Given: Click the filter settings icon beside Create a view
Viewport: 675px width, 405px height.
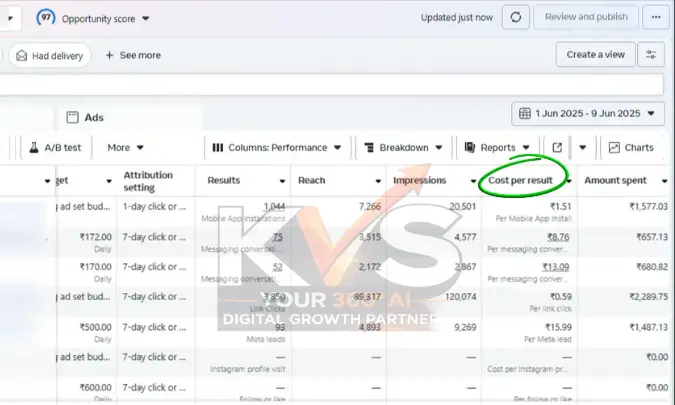Looking at the screenshot, I should pos(654,55).
